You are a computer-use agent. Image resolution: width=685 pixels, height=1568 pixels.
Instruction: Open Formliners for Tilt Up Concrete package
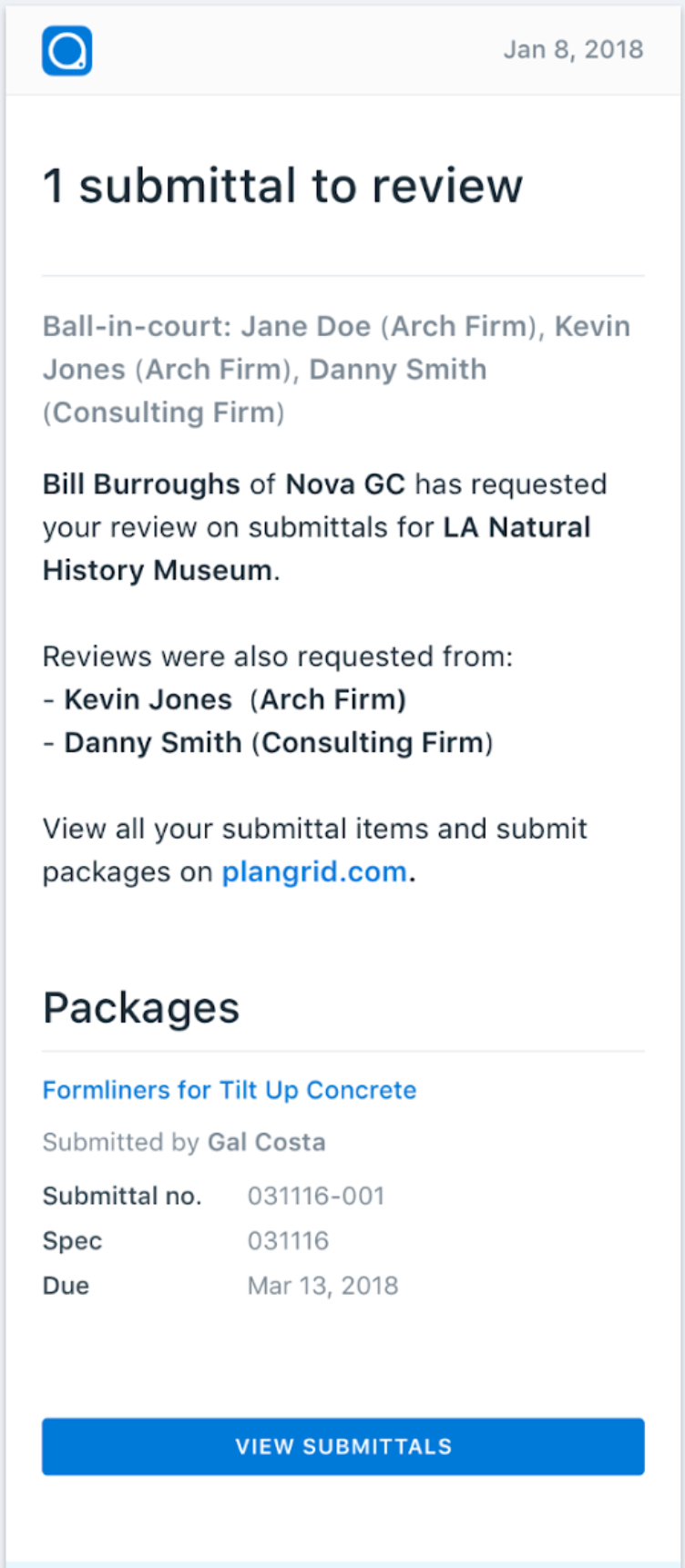coord(230,1090)
